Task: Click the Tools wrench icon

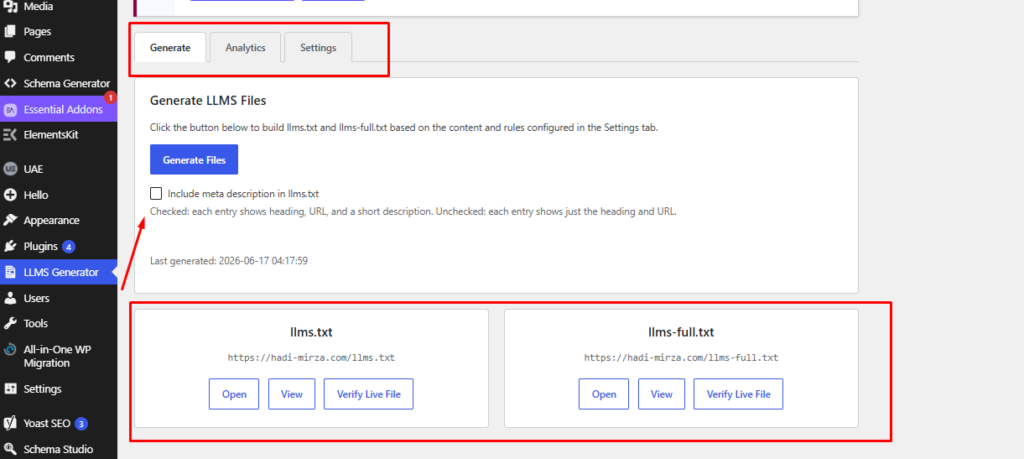Action: pos(10,323)
